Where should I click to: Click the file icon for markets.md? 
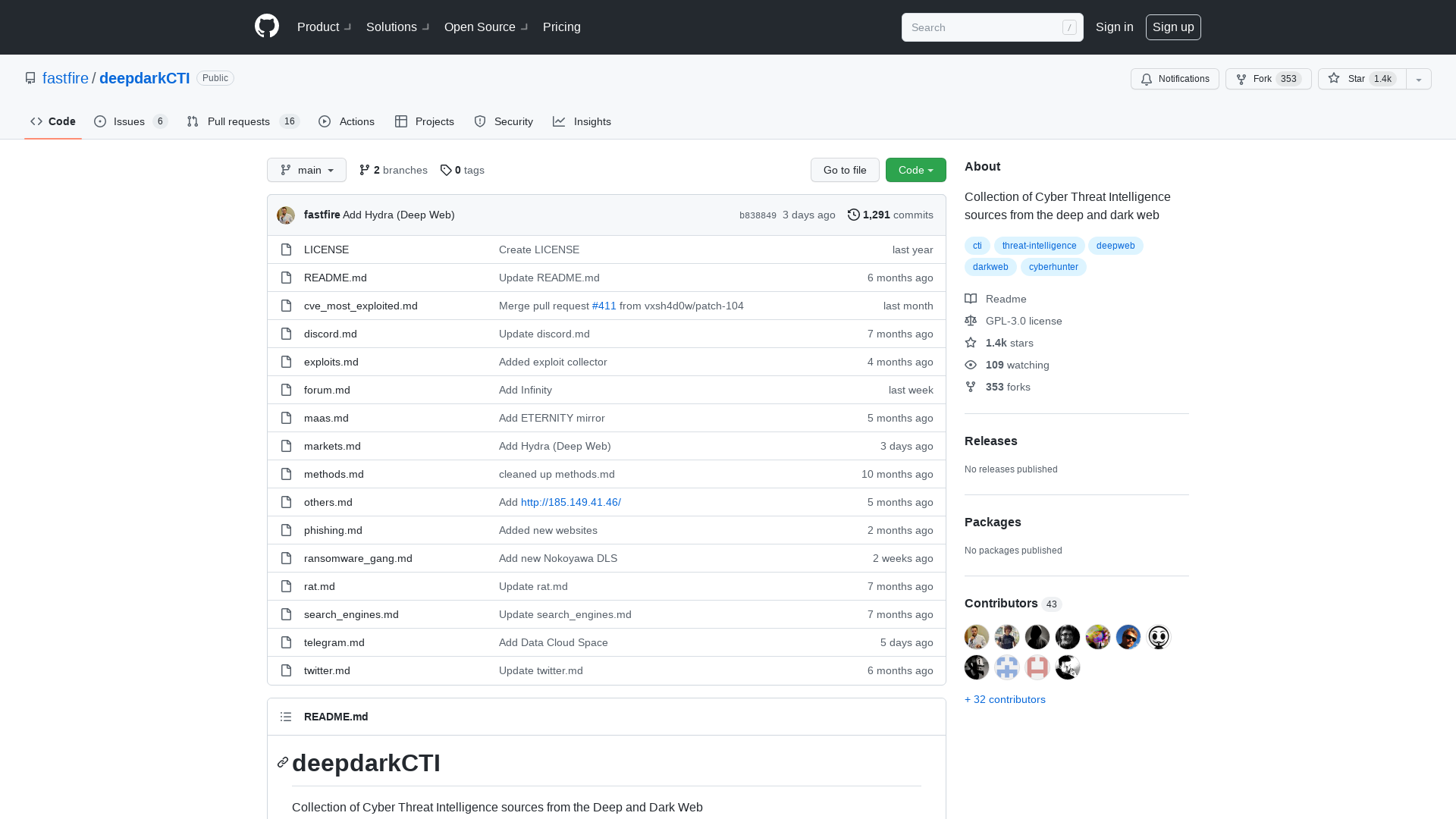click(286, 446)
